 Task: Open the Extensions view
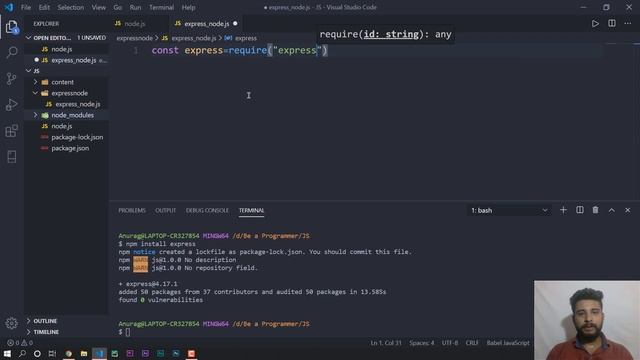point(12,131)
